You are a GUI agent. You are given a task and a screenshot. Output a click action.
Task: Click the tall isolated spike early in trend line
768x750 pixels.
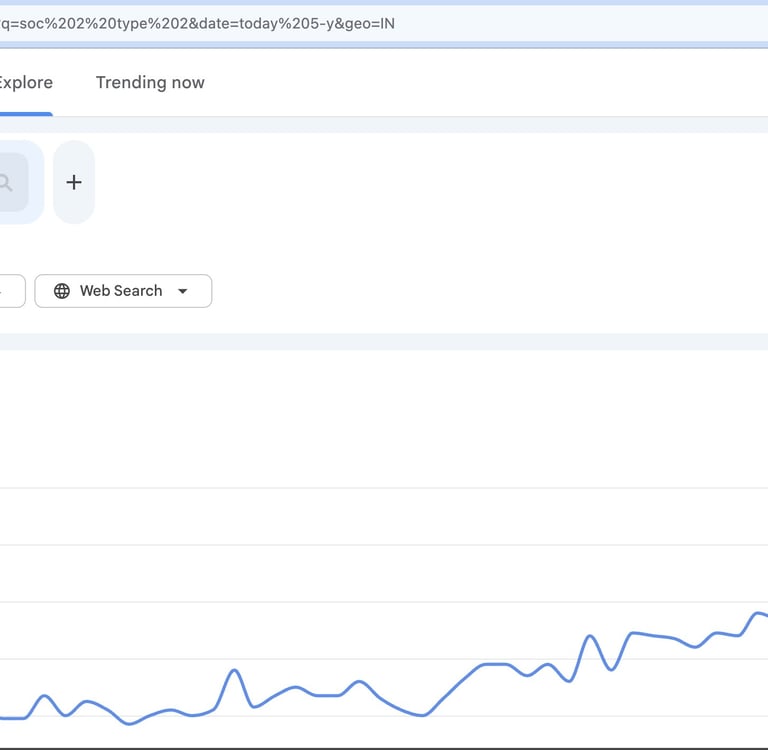pos(234,671)
